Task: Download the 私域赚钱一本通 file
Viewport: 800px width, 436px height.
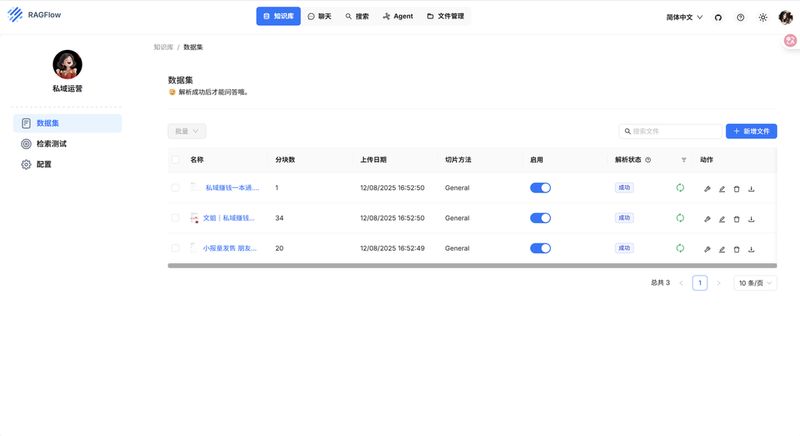Action: 751,189
